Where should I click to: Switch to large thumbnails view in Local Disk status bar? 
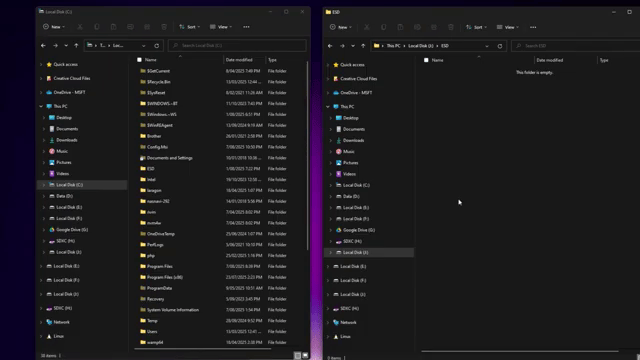pos(305,356)
